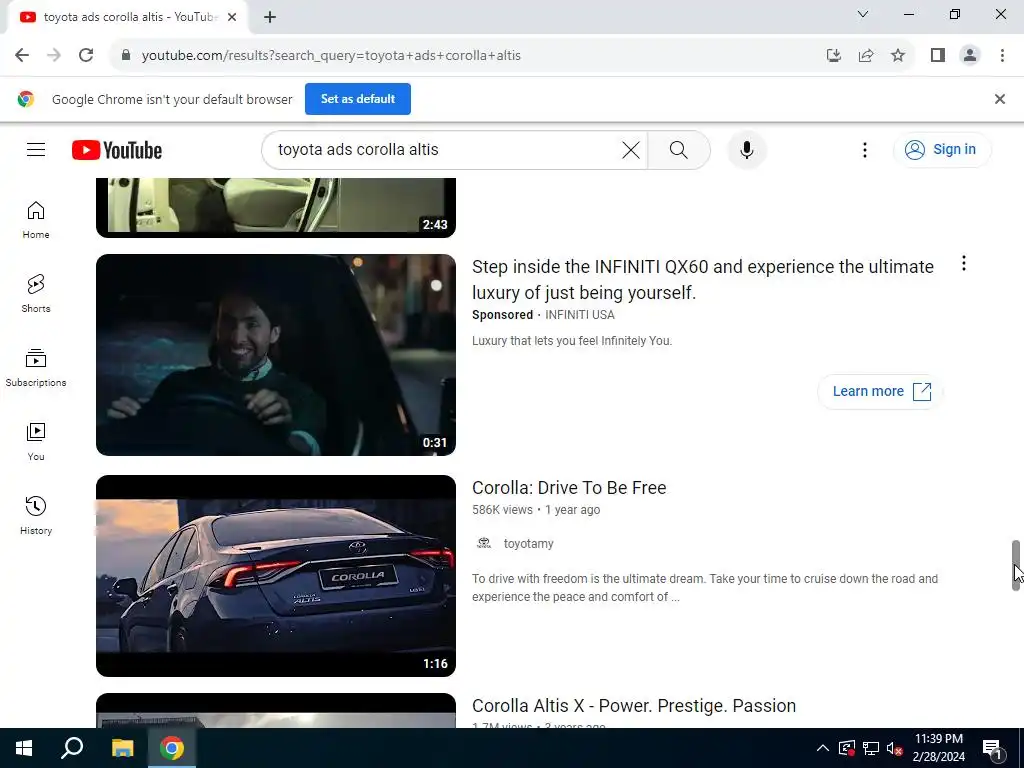The height and width of the screenshot is (768, 1024).
Task: Click toyotamy channel avatar icon
Action: [x=484, y=543]
